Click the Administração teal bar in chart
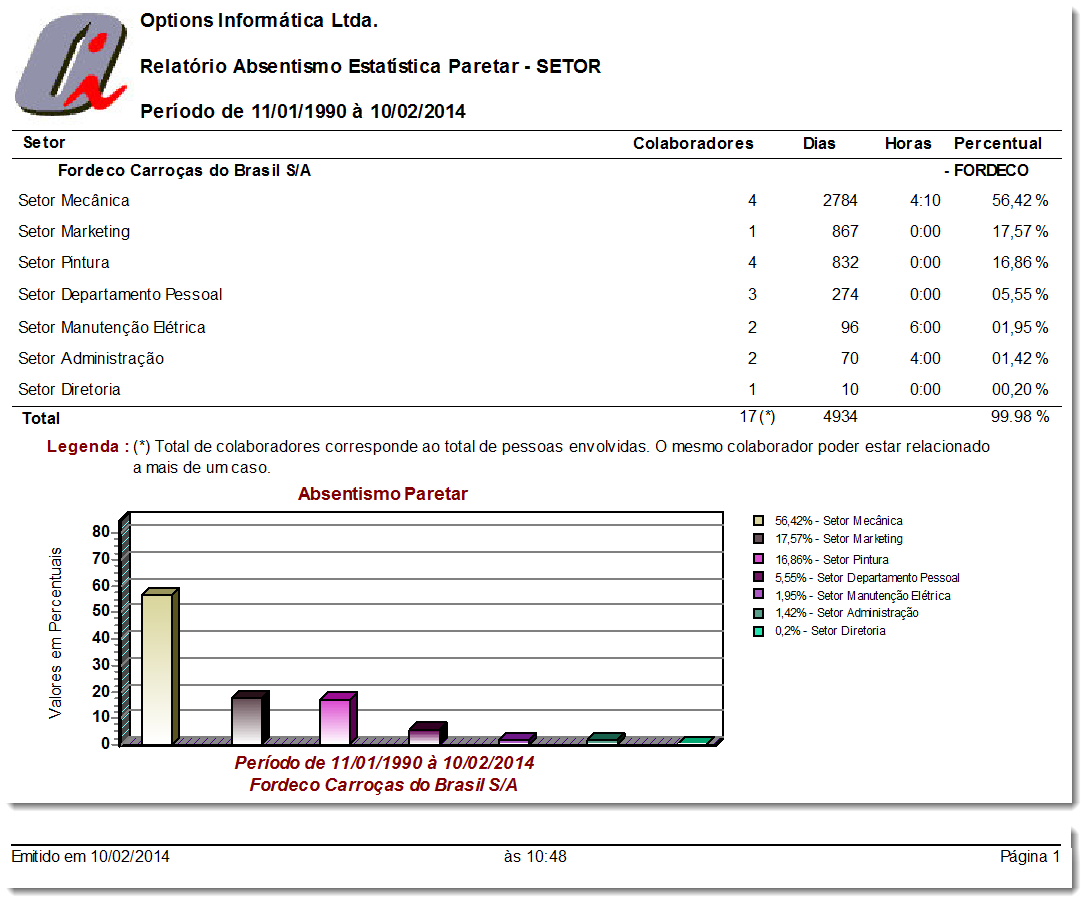Image resolution: width=1087 pixels, height=903 pixels. (x=606, y=739)
